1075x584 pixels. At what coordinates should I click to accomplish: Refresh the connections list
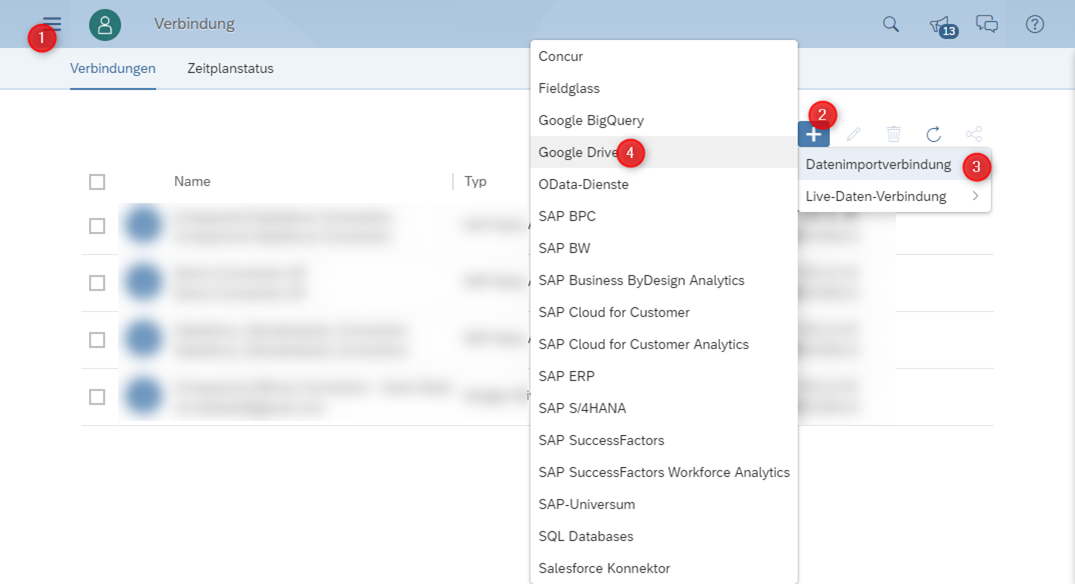pos(933,134)
